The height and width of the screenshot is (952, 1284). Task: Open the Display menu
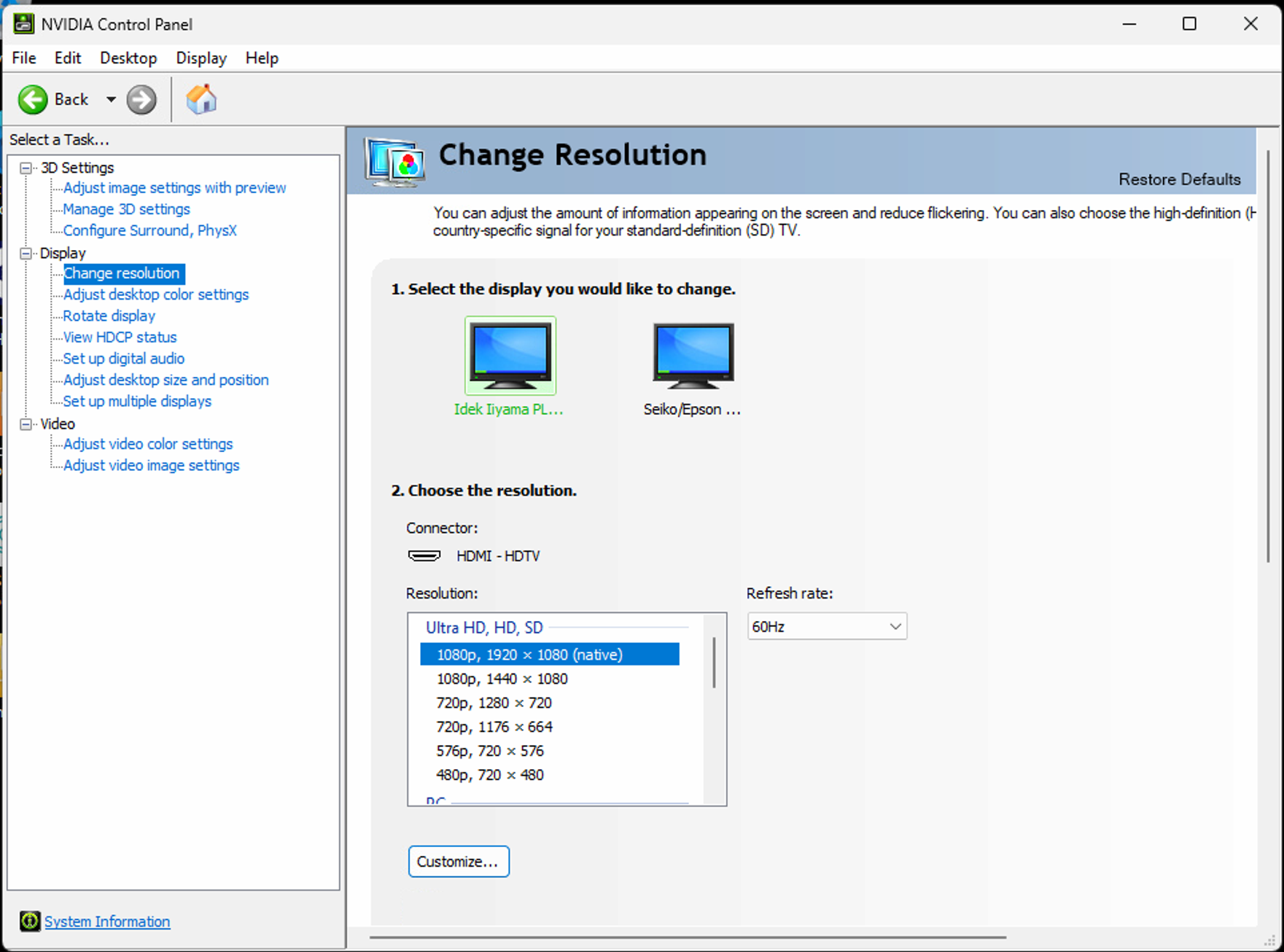201,58
